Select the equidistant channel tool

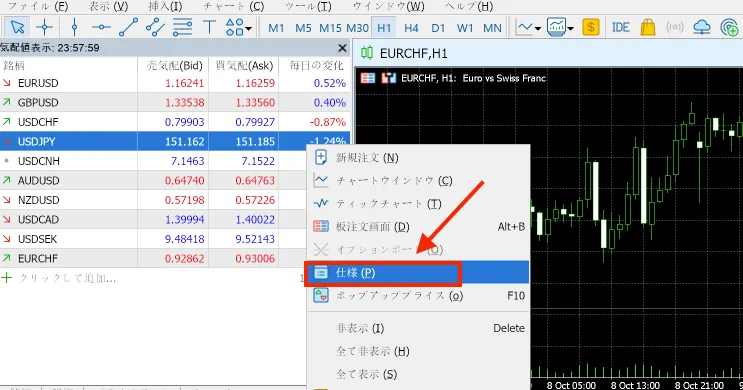pyautogui.click(x=155, y=27)
